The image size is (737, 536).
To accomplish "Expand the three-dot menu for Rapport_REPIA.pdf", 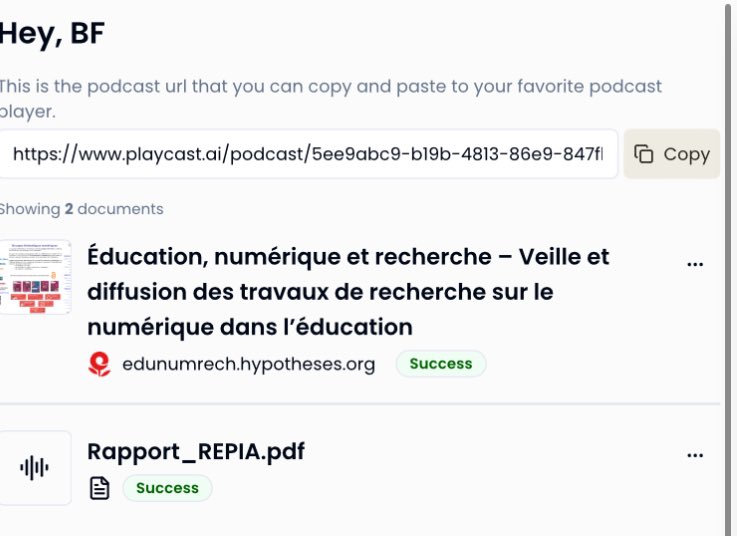I will 695,455.
